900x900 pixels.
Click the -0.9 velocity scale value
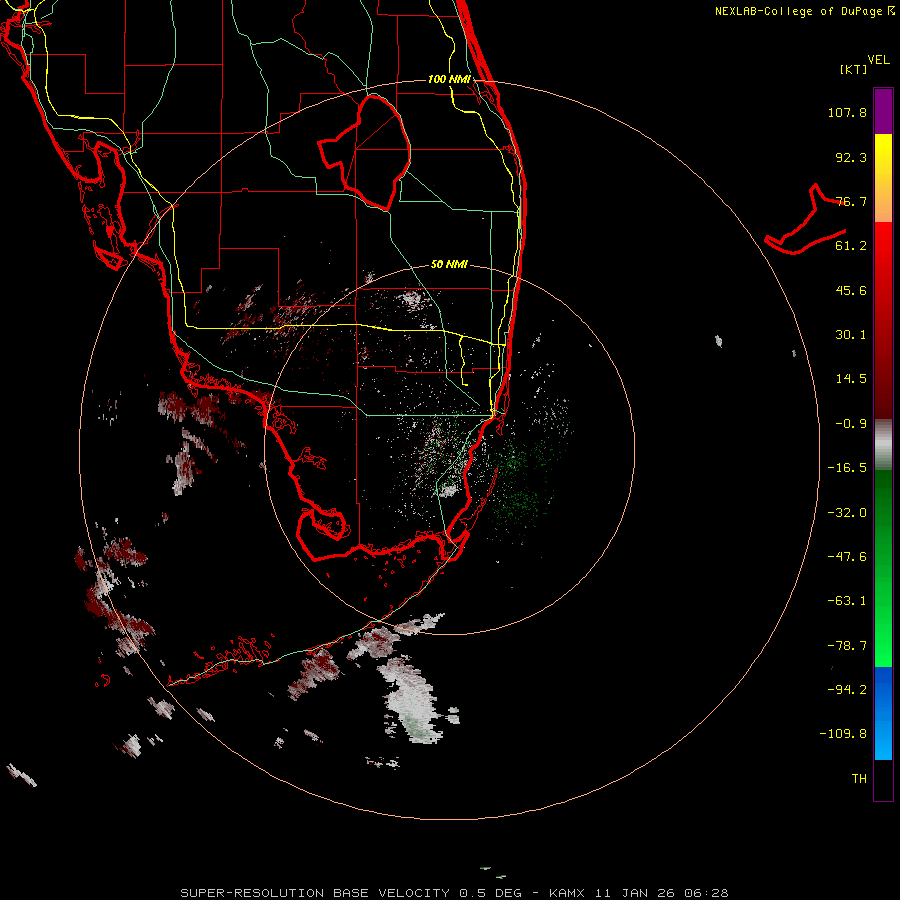click(x=851, y=424)
